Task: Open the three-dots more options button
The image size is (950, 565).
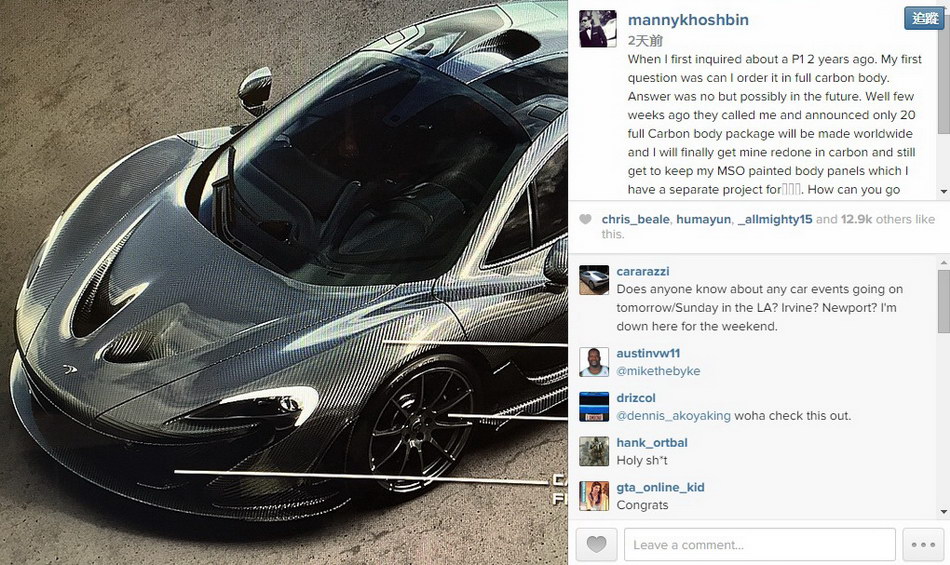Action: click(x=923, y=544)
